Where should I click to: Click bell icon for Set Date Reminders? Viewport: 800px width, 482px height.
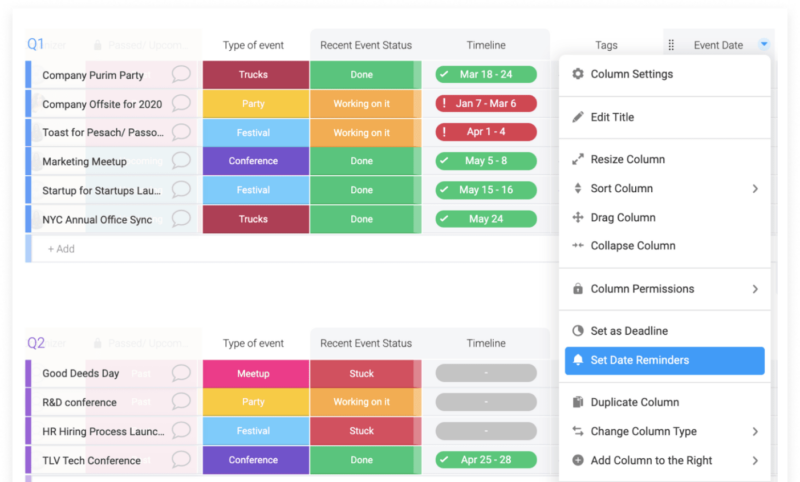(x=578, y=360)
